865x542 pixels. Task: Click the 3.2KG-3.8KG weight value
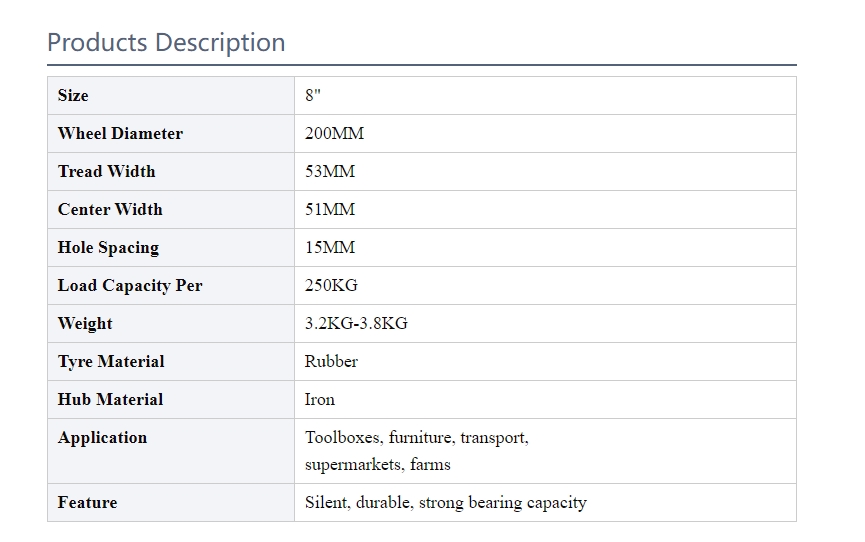click(x=356, y=323)
